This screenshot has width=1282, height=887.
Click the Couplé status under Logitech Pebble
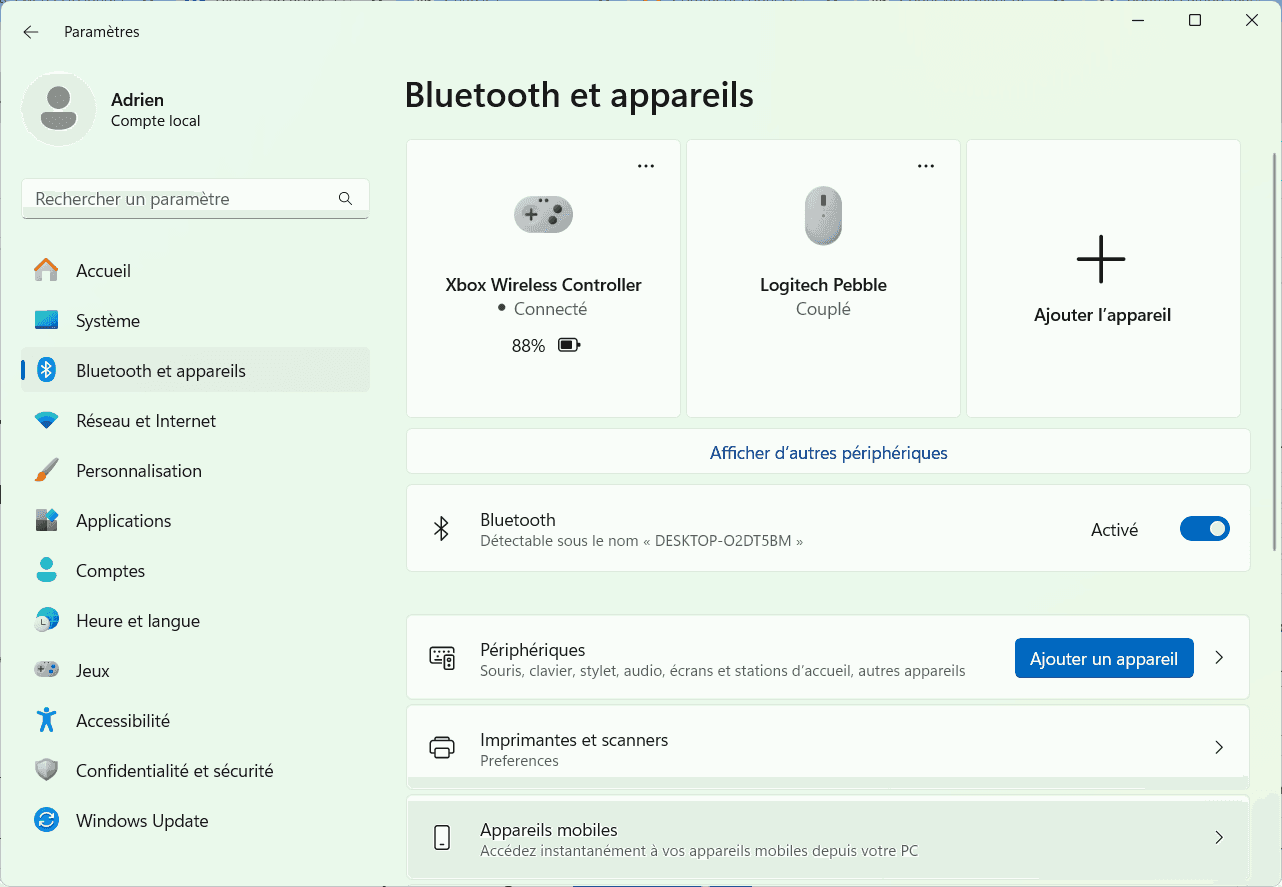(823, 309)
